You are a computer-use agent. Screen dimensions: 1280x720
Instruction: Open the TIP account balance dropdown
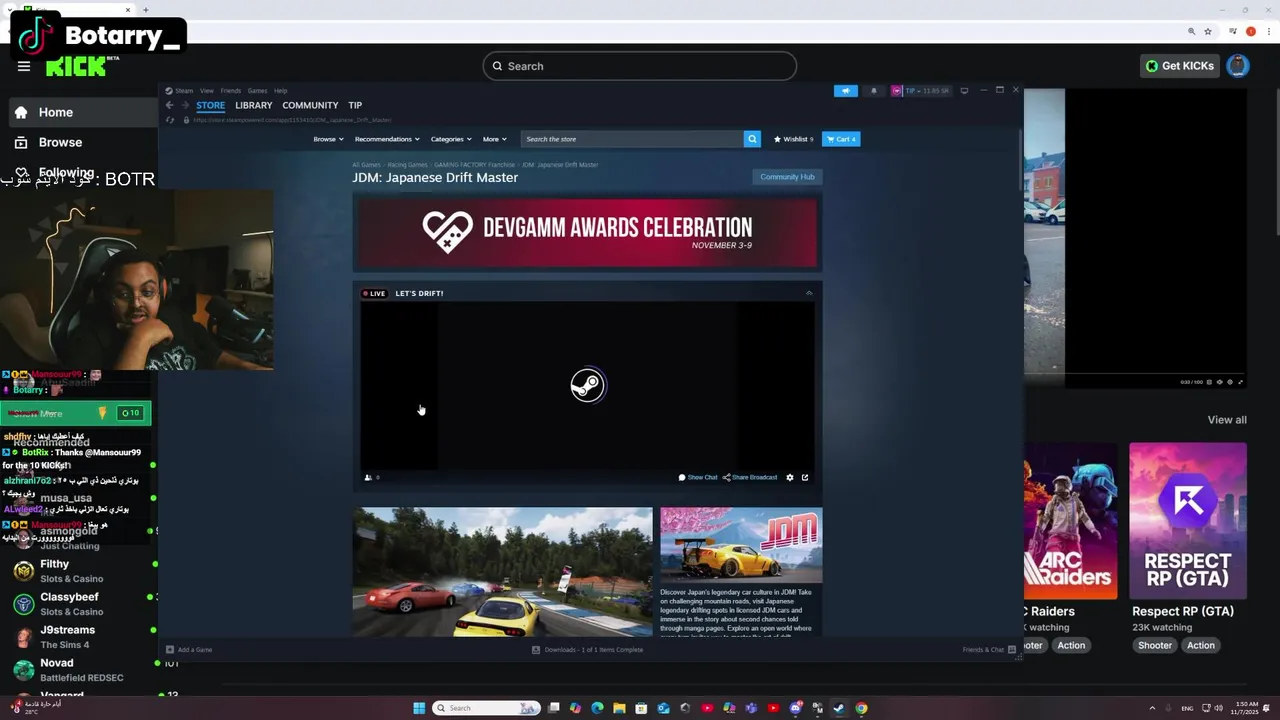click(x=921, y=91)
